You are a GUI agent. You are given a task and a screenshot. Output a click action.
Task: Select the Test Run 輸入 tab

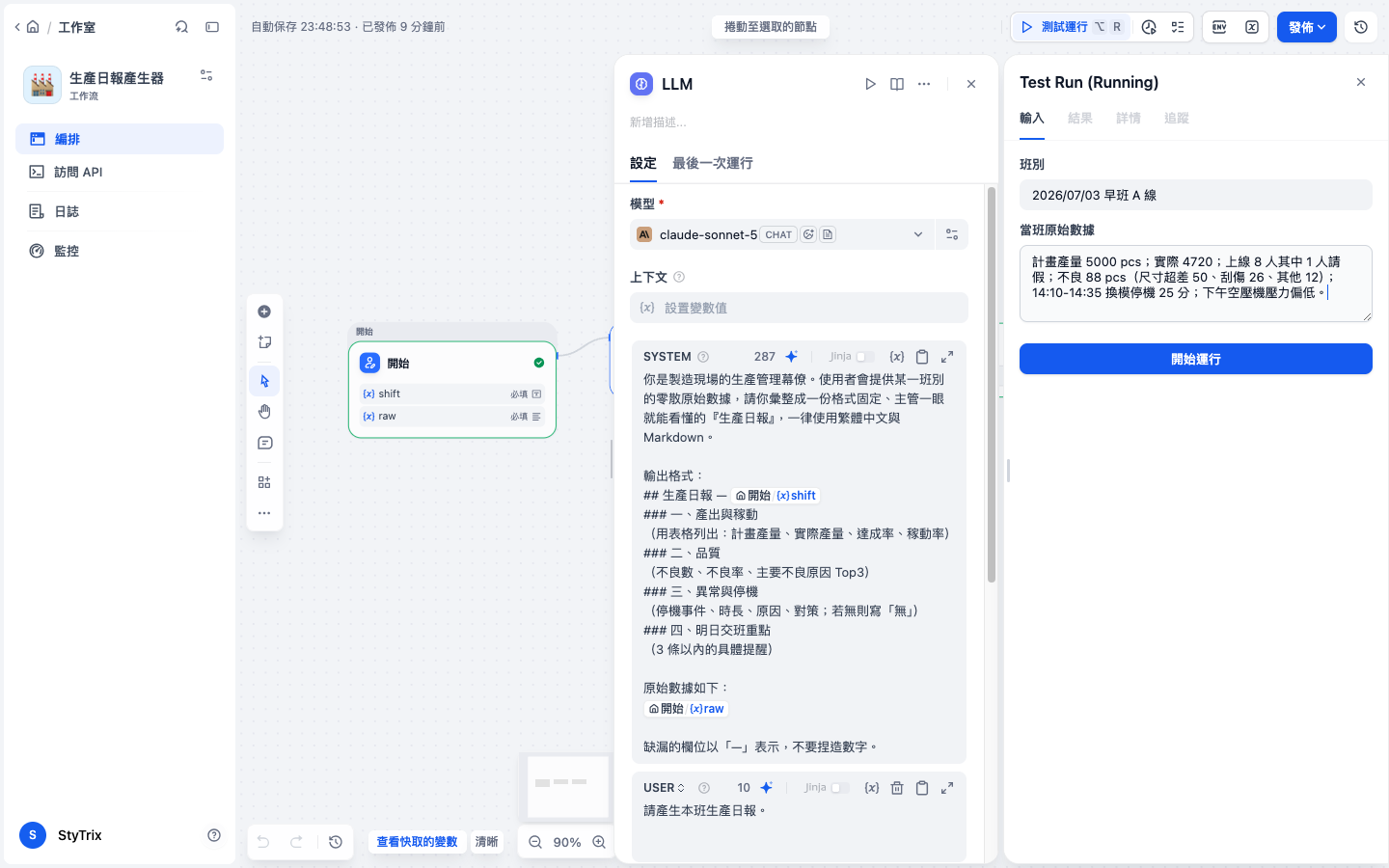click(1032, 118)
